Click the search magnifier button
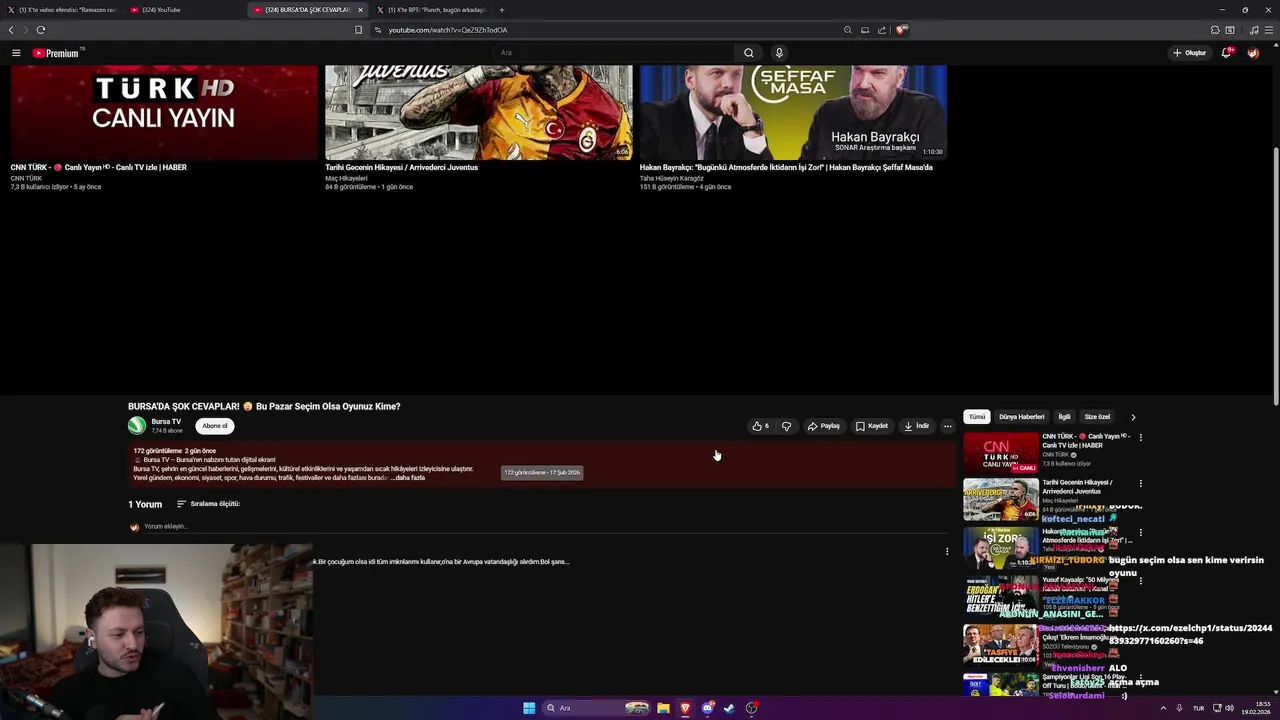This screenshot has height=720, width=1280. (x=748, y=53)
